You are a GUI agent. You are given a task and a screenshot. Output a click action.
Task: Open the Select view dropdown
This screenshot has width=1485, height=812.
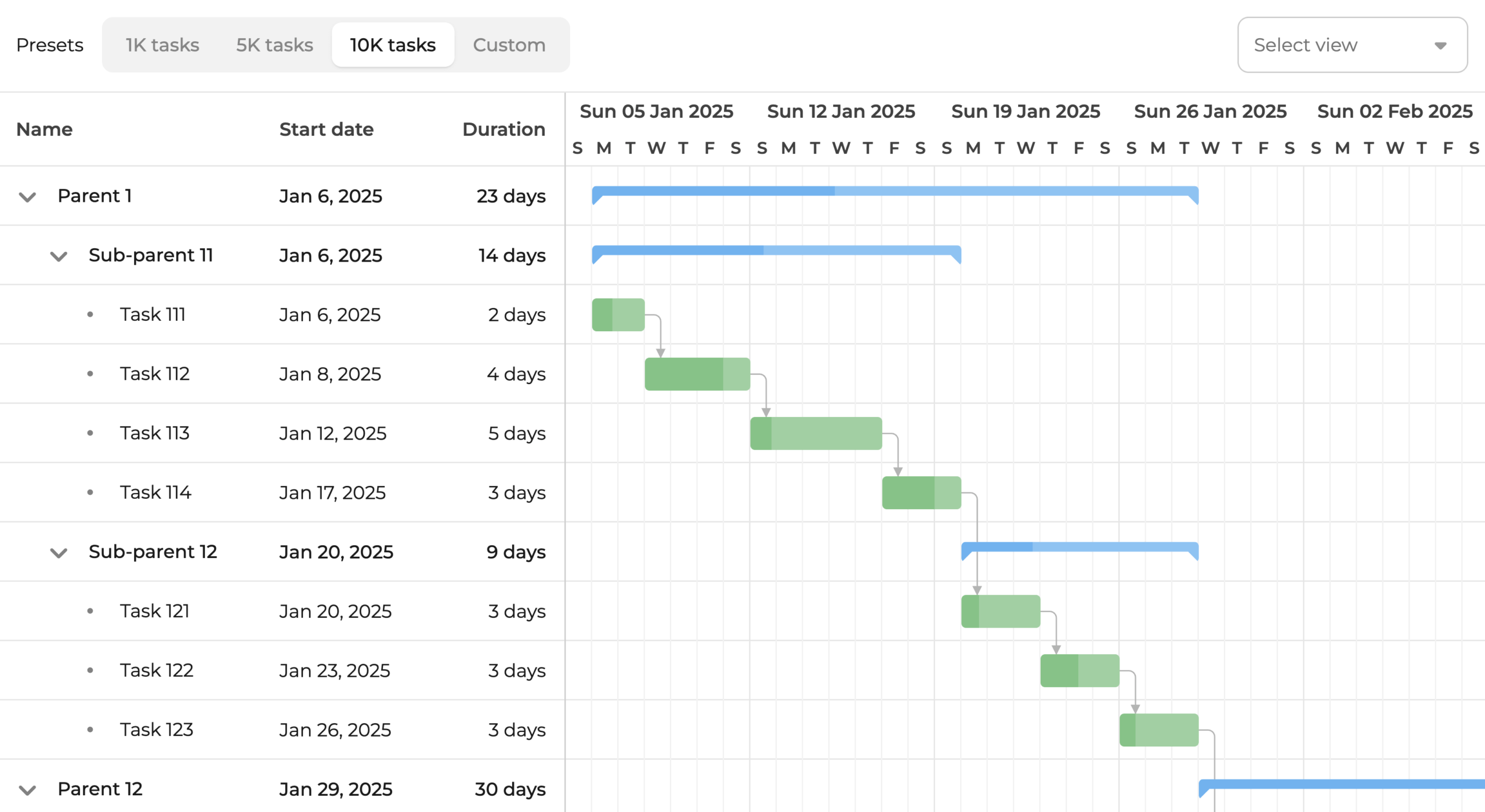click(x=1352, y=45)
